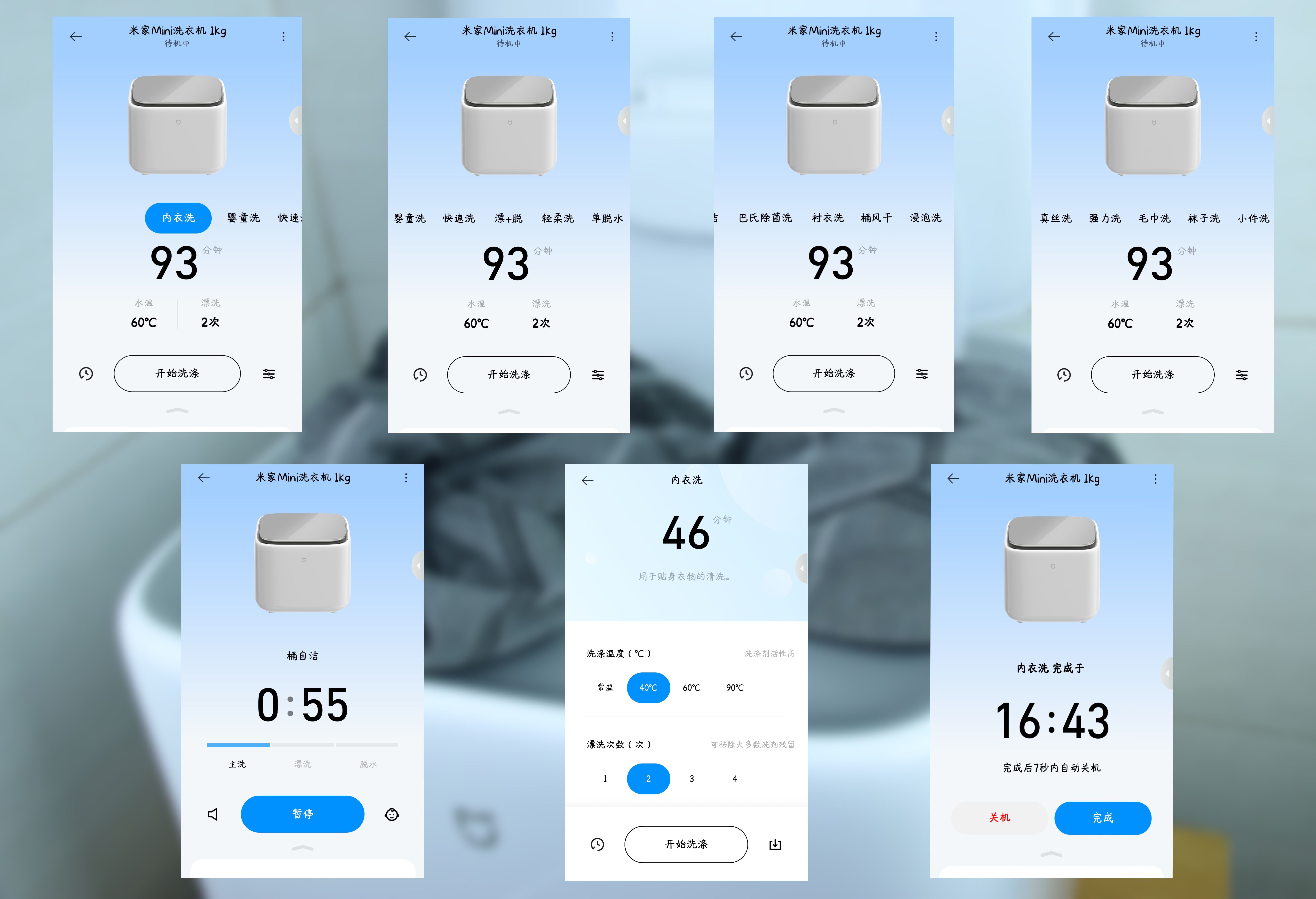Tap the 脱水 stage label under progress bar

(368, 765)
